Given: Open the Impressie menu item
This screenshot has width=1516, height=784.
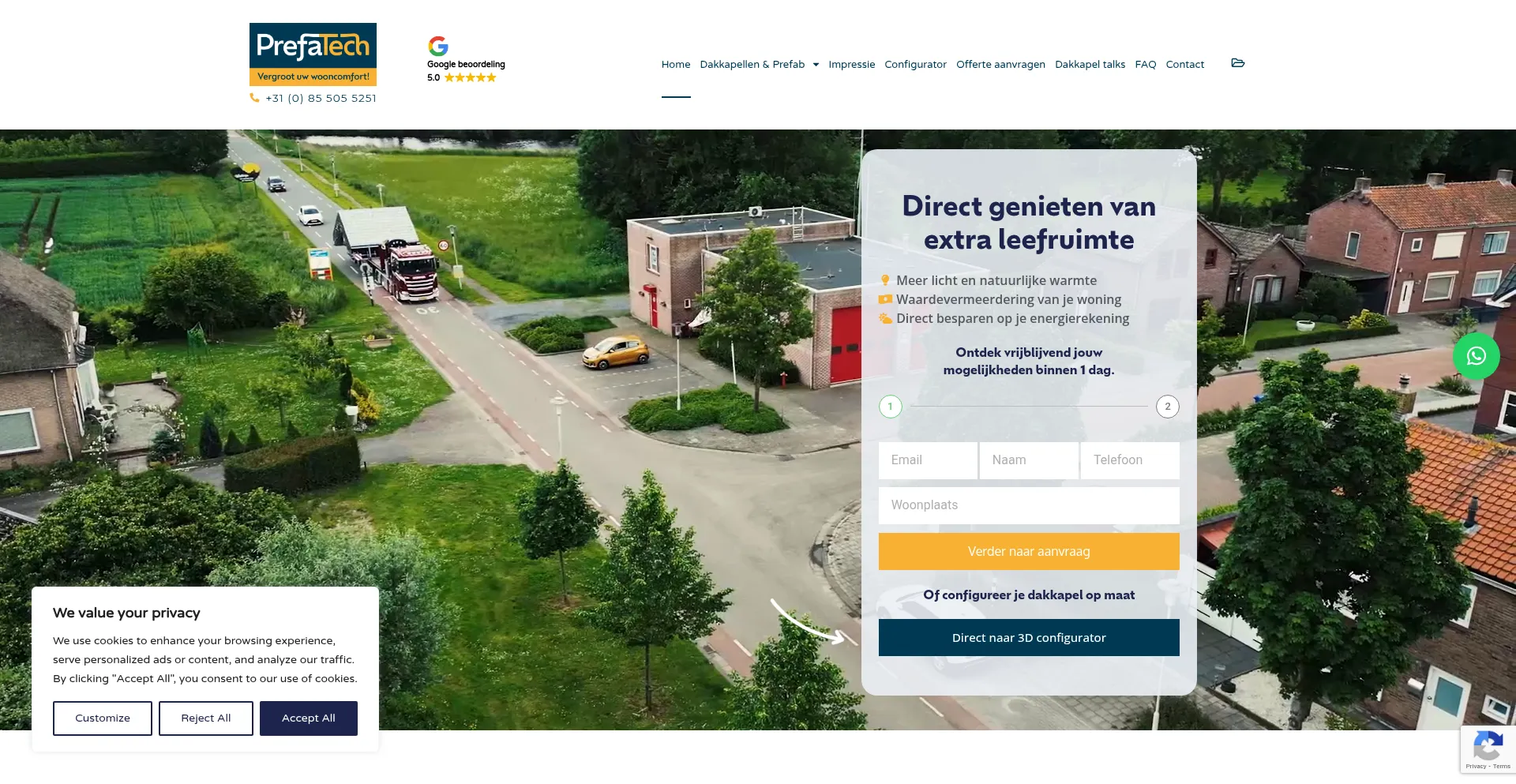Looking at the screenshot, I should 851,65.
